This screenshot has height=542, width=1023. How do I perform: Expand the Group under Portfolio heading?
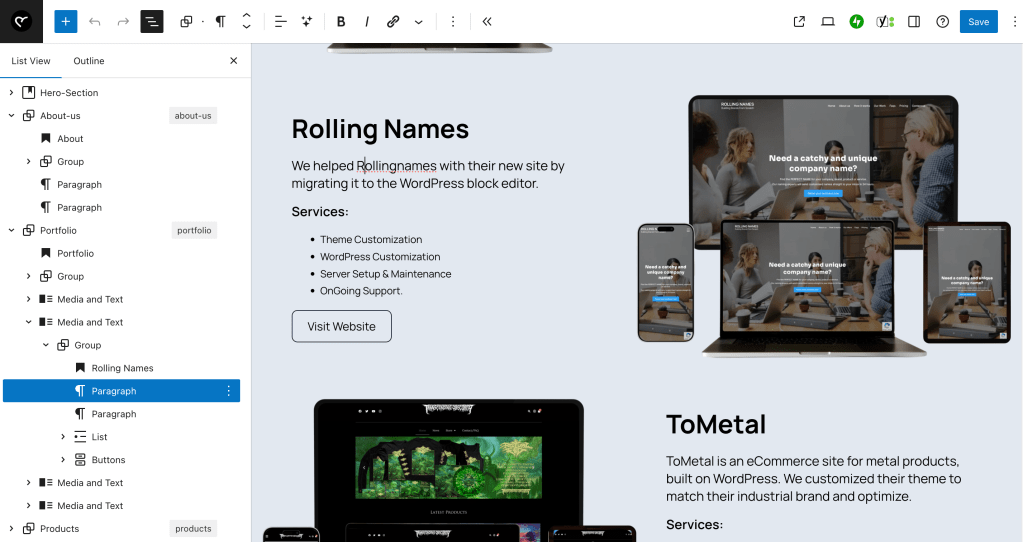coord(28,276)
